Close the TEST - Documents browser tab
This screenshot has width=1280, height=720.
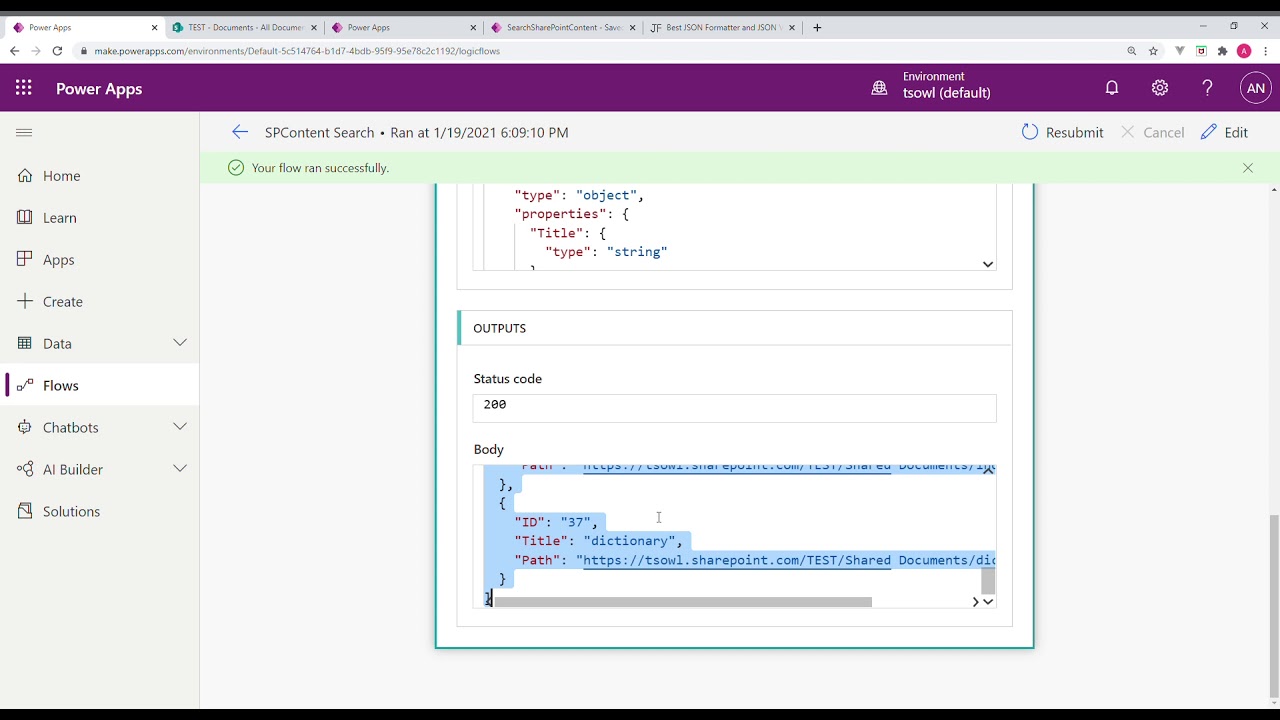(314, 28)
